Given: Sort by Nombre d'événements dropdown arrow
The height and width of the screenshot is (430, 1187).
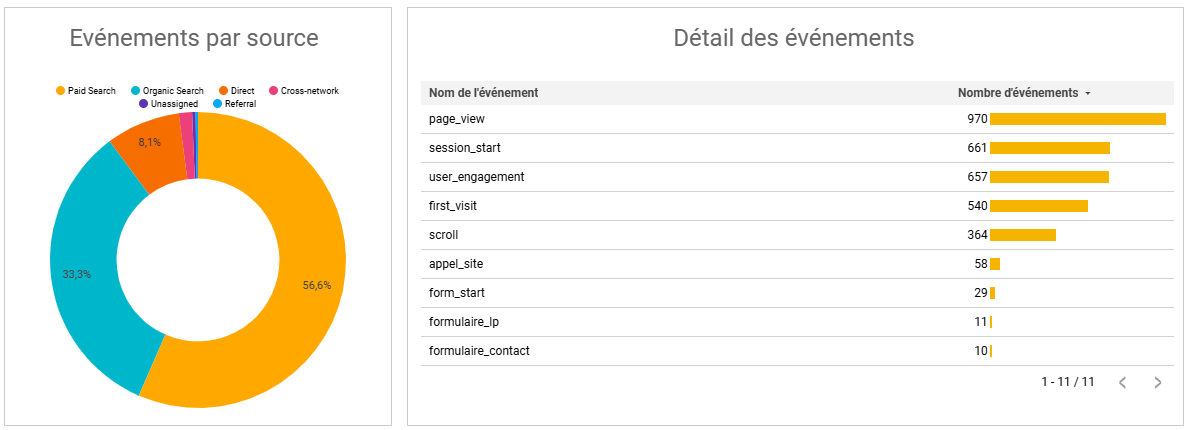Looking at the screenshot, I should pos(1088,93).
